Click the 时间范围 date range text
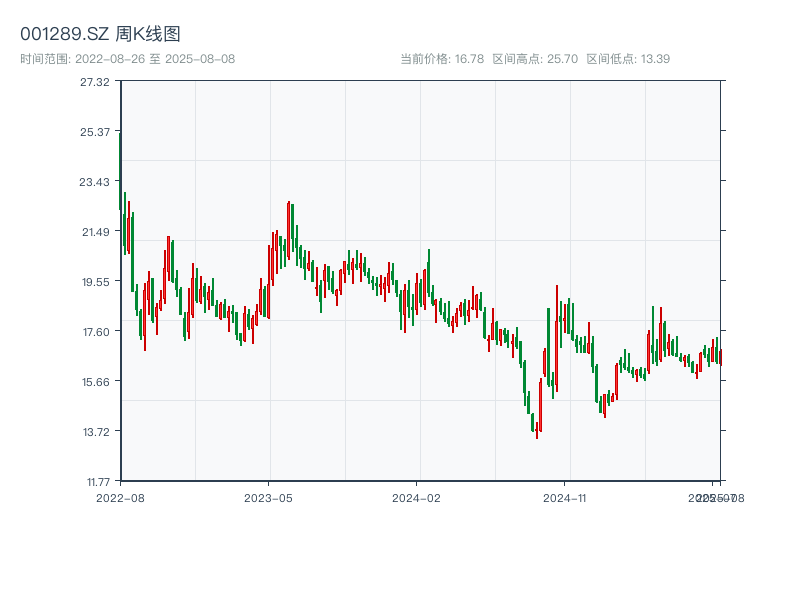Viewport: 800px width, 600px height. pos(128,59)
